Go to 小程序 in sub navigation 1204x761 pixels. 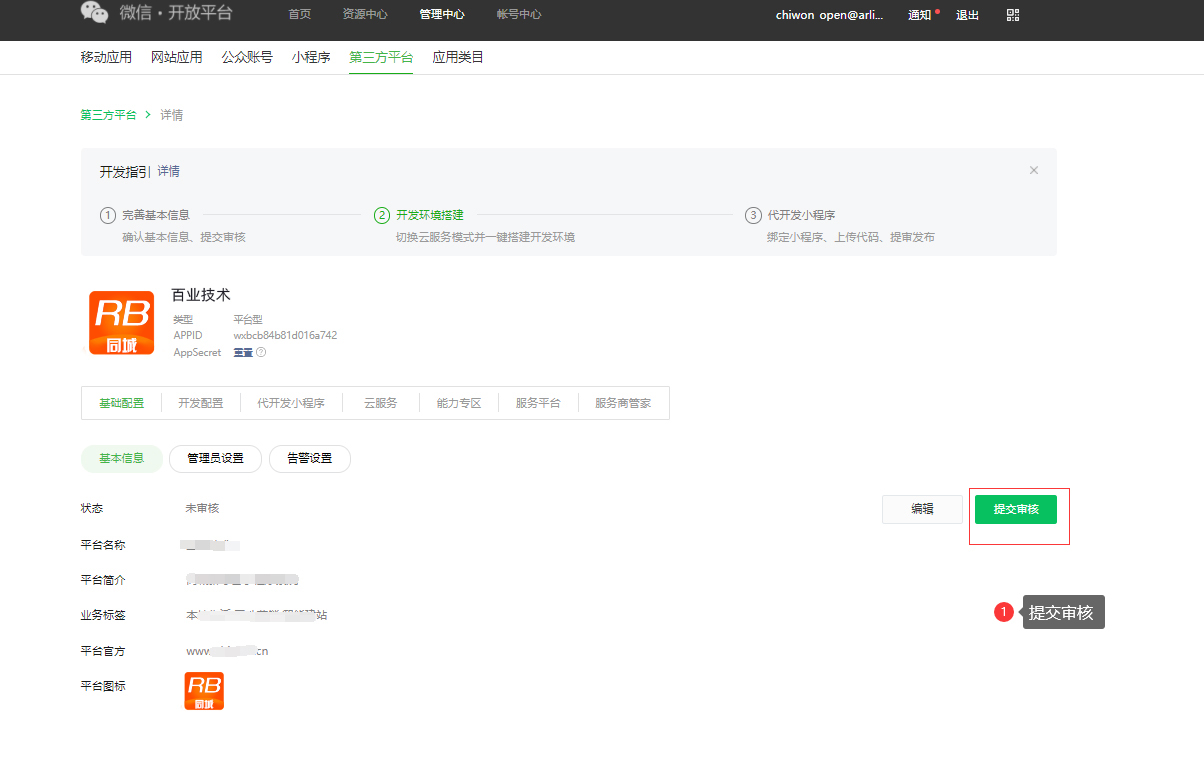[x=311, y=57]
